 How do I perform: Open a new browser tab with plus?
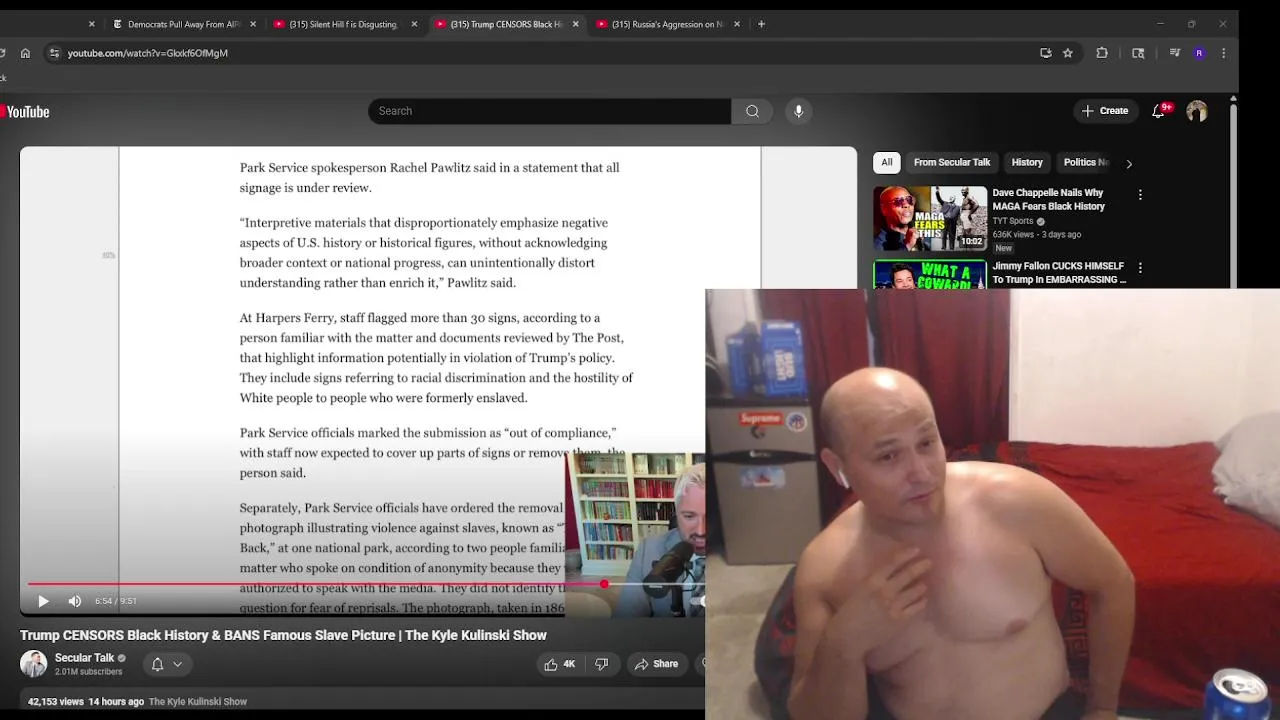point(761,24)
